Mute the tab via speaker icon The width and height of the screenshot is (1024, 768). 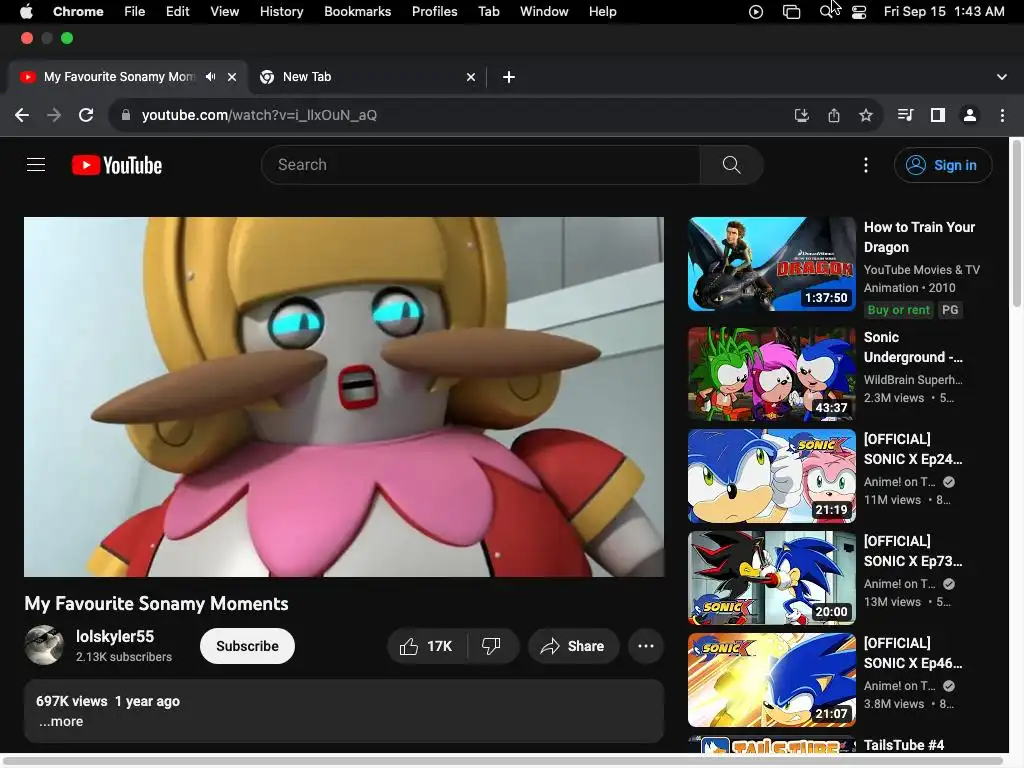(210, 77)
